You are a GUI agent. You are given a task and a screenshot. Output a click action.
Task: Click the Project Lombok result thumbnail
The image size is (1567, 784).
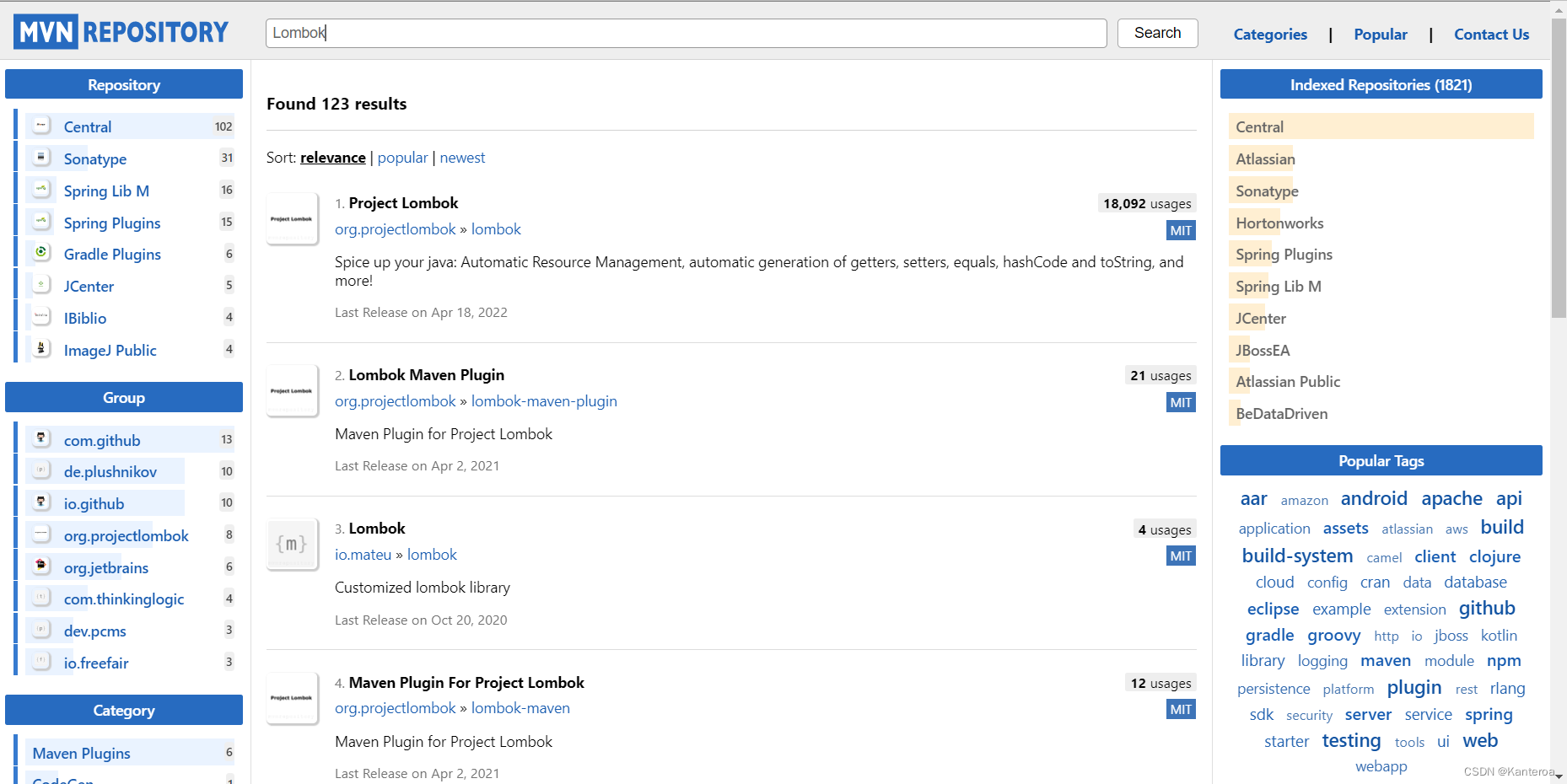point(292,219)
